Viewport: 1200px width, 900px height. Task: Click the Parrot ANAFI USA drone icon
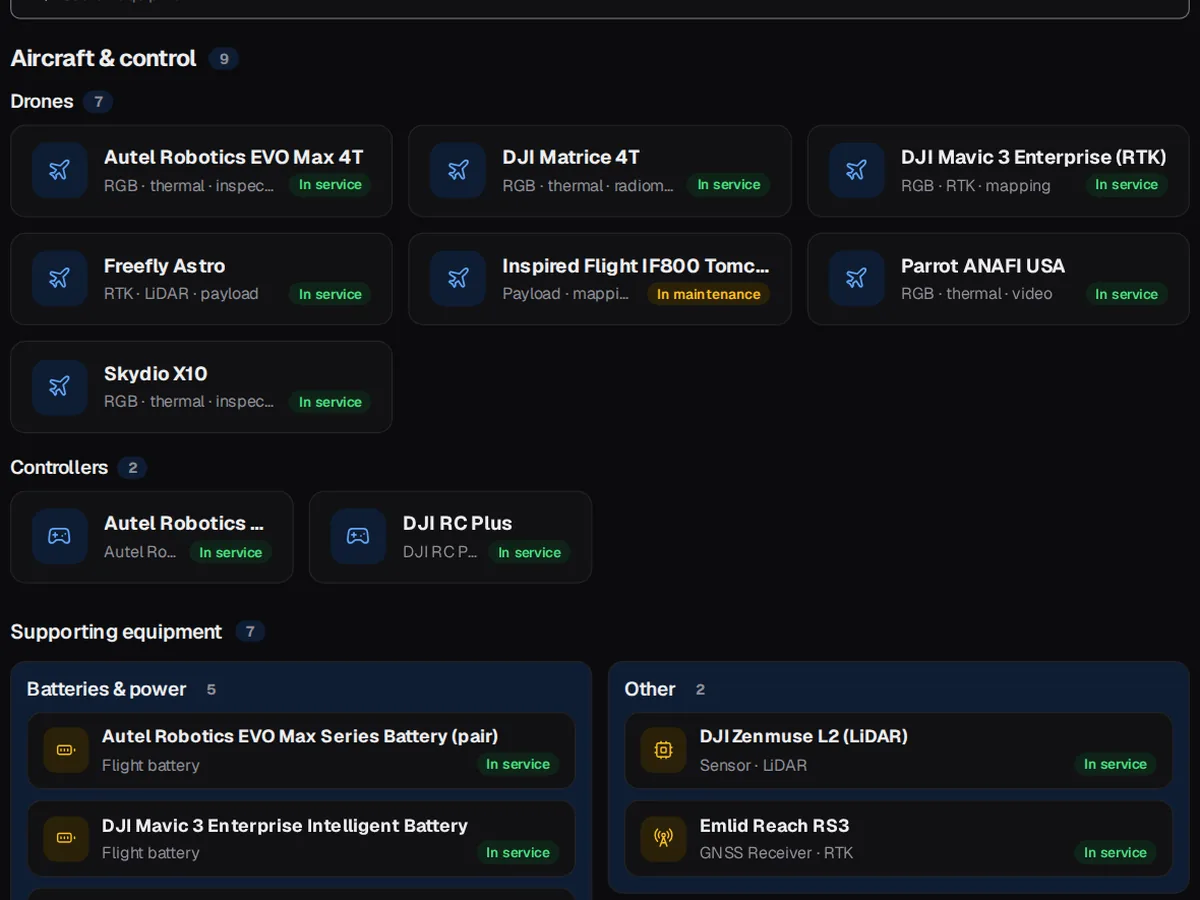(857, 279)
